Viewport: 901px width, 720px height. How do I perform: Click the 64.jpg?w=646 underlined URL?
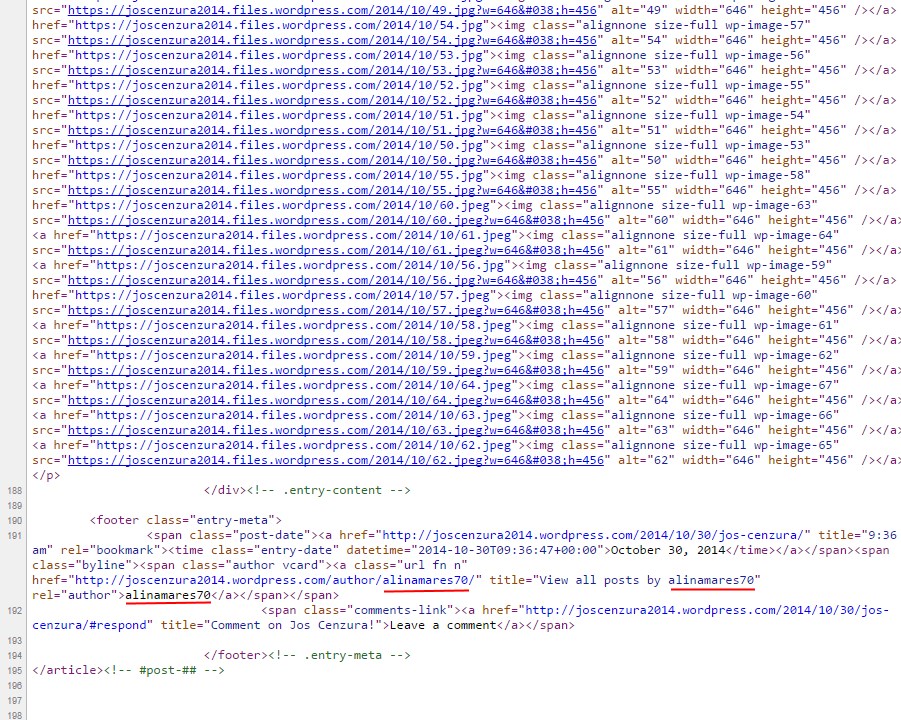(x=336, y=400)
